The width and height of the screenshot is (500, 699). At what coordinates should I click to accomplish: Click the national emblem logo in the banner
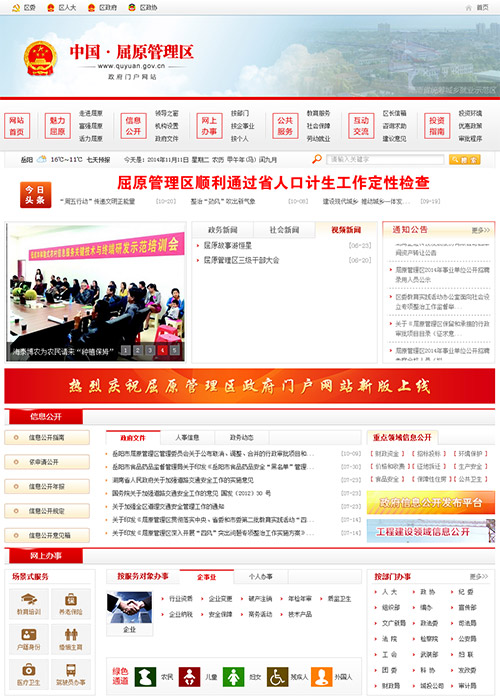pyautogui.click(x=41, y=58)
